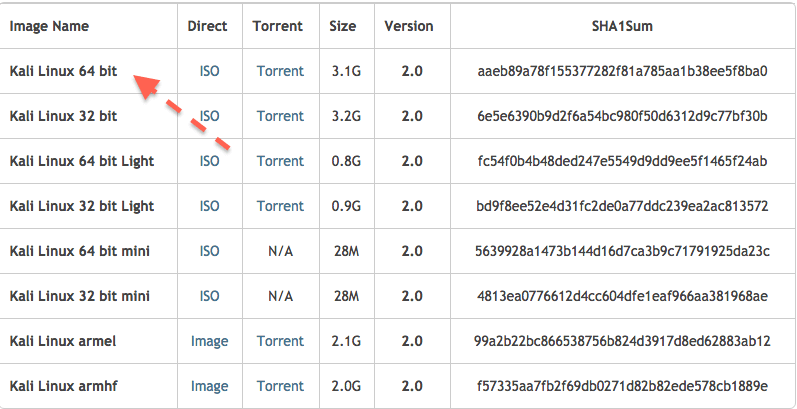Click the ISO link for Kali Linux 32 bit mini
Image resolution: width=797 pixels, height=409 pixels.
pos(209,296)
